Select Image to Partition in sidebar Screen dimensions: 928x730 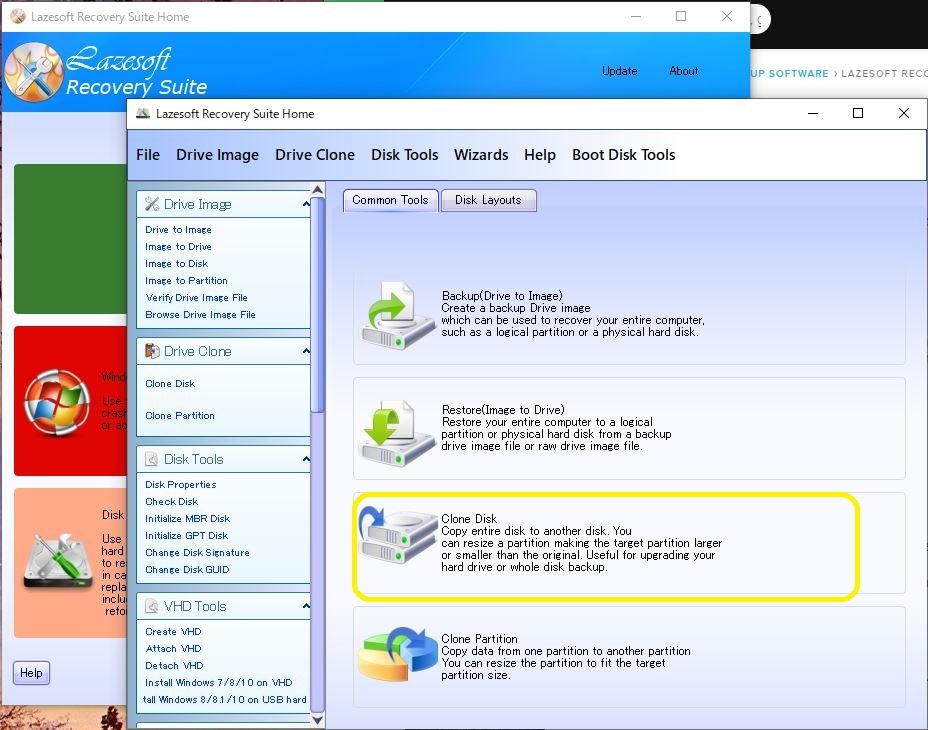(x=186, y=281)
